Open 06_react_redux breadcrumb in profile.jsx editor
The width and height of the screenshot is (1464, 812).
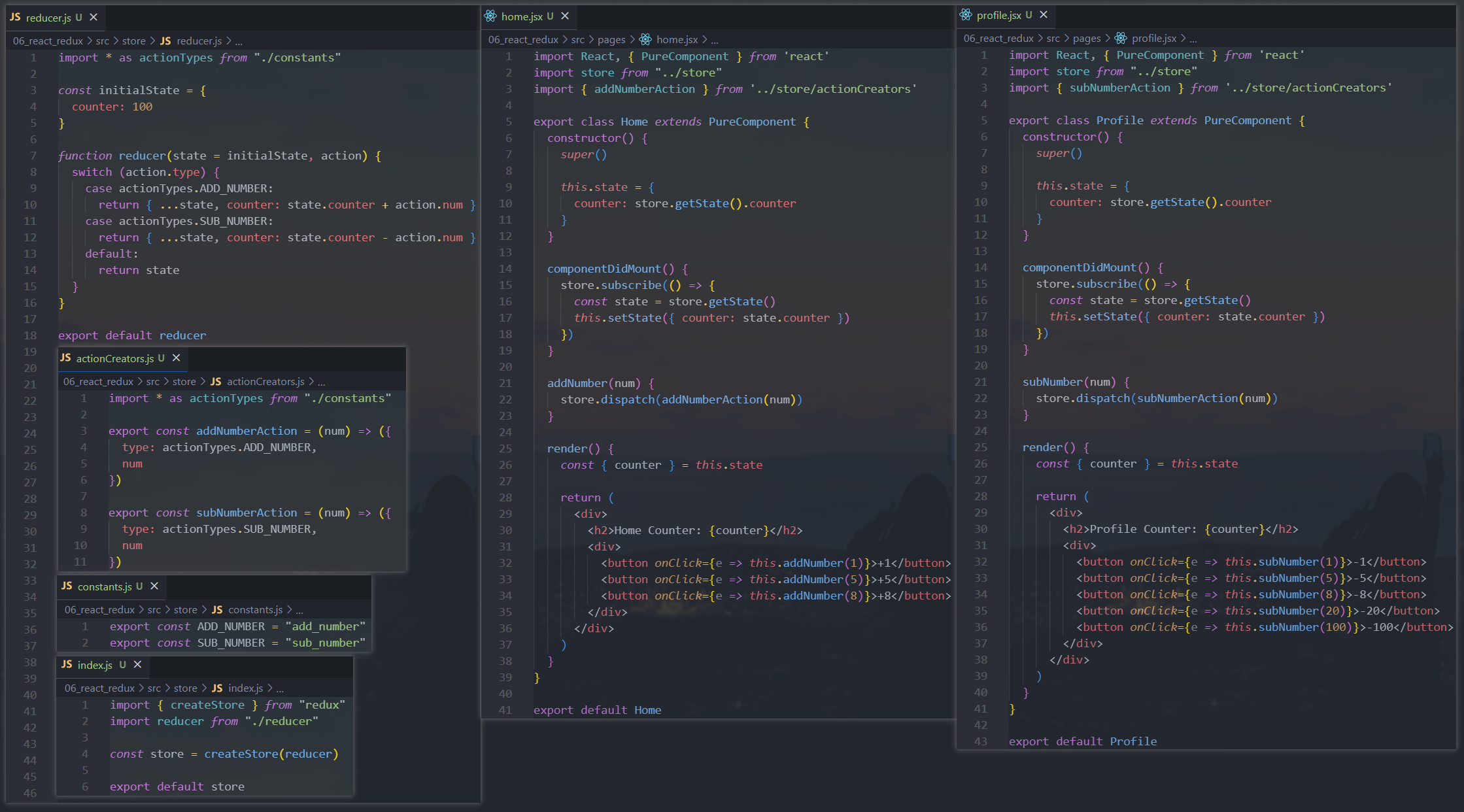click(x=998, y=38)
